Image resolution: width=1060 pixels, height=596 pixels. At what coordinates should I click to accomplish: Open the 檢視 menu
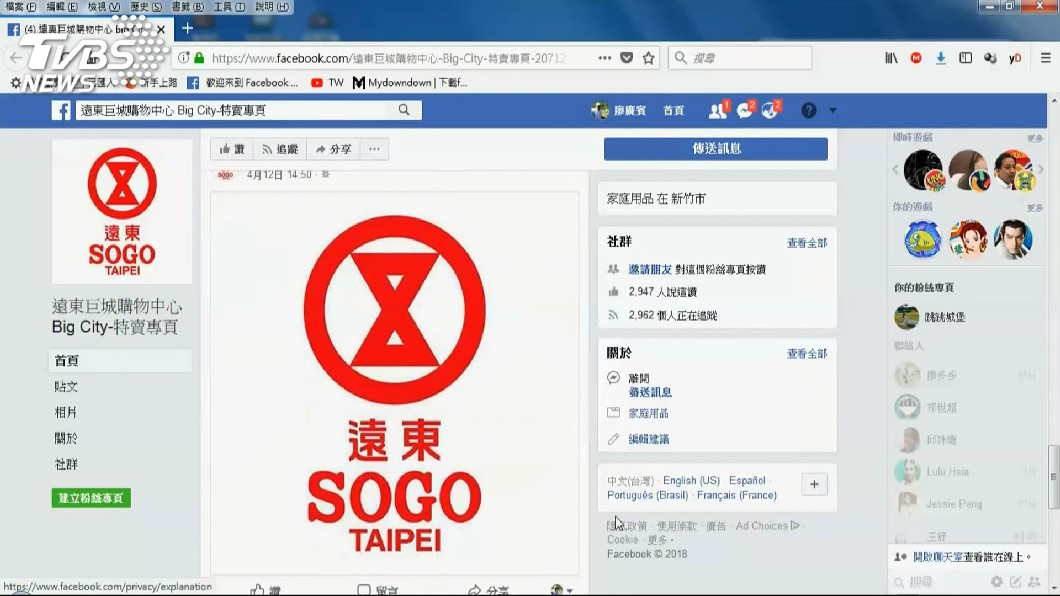[103, 7]
